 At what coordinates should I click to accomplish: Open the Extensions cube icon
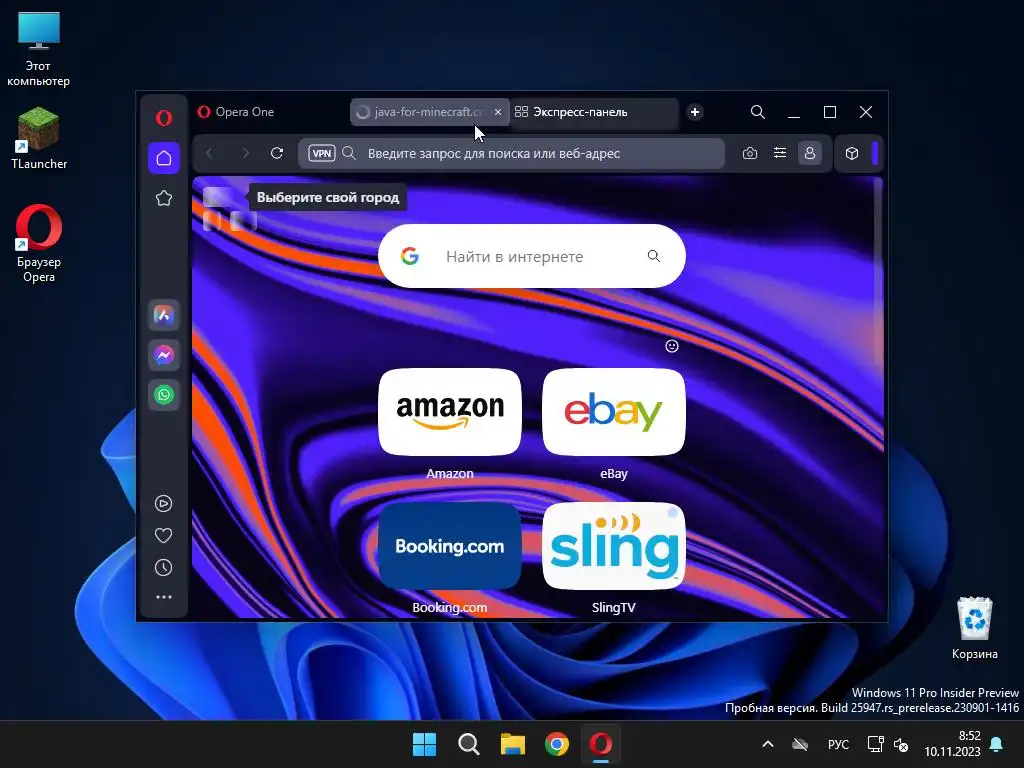(852, 153)
